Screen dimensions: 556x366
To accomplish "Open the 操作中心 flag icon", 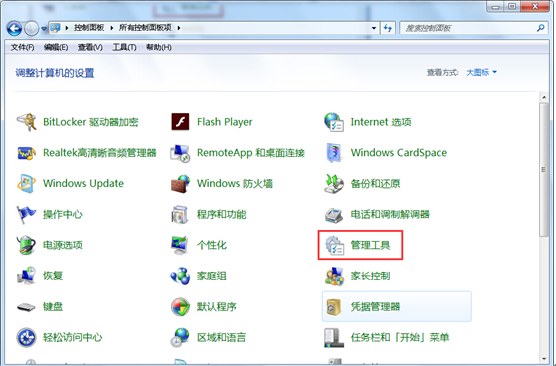I will [x=27, y=215].
